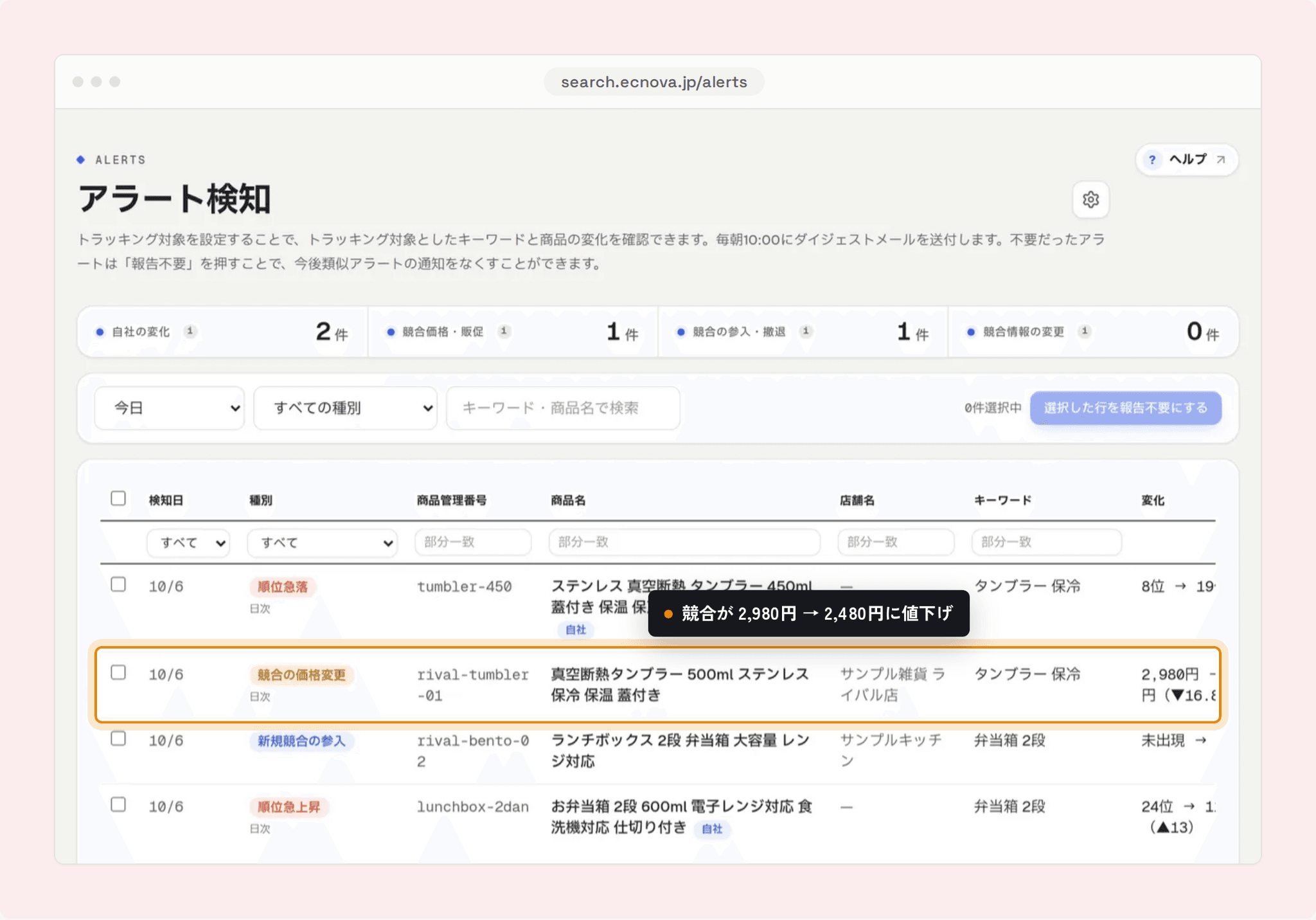The width and height of the screenshot is (1316, 920).
Task: Click info badge next to 競合の参入・撤退
Action: tap(806, 331)
